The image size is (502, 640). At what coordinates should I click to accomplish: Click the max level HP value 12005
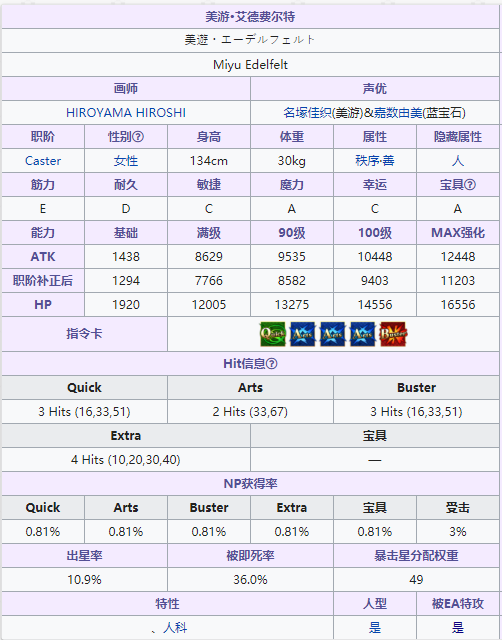tap(209, 305)
